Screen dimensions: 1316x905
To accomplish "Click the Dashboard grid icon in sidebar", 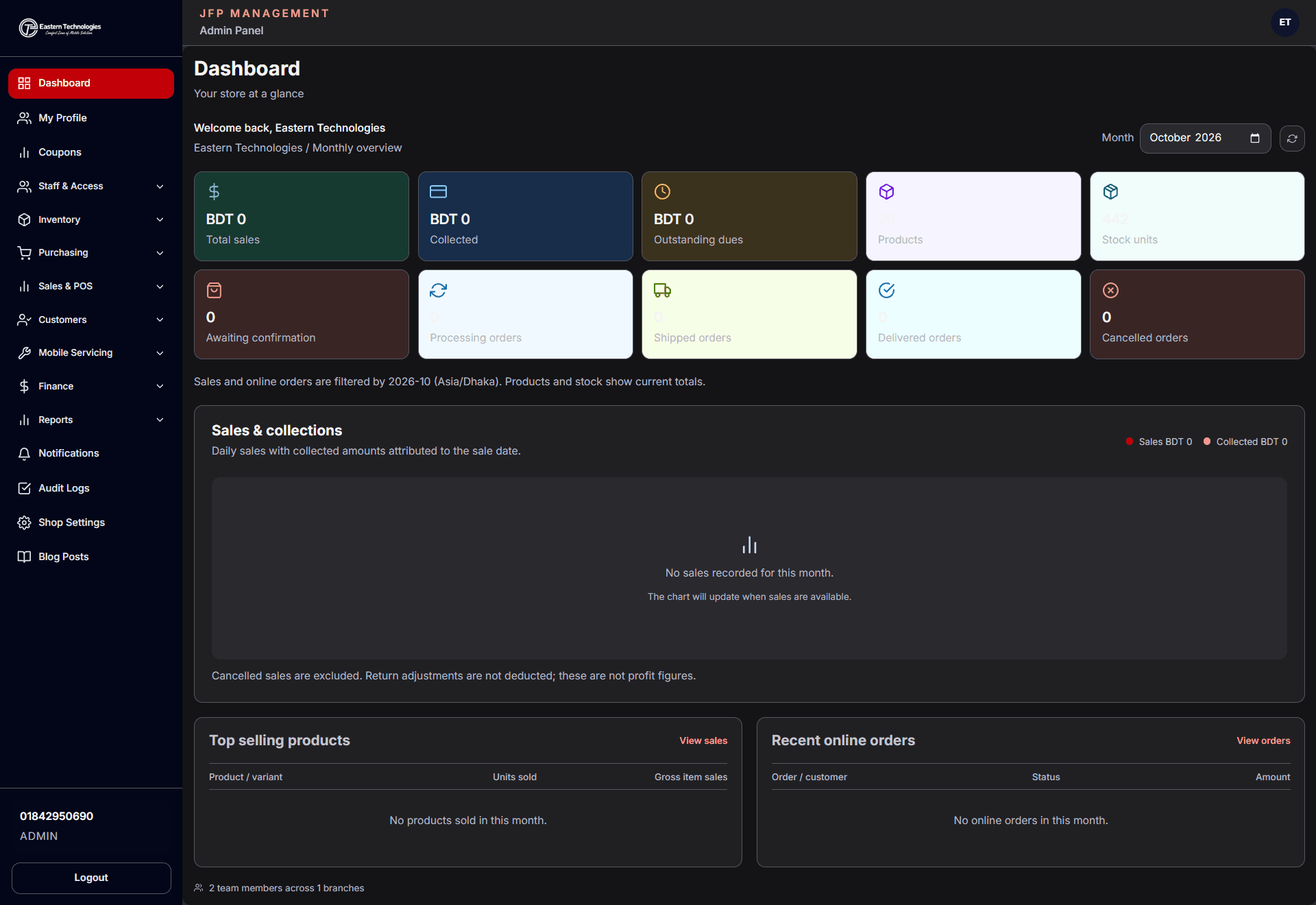I will pyautogui.click(x=24, y=83).
